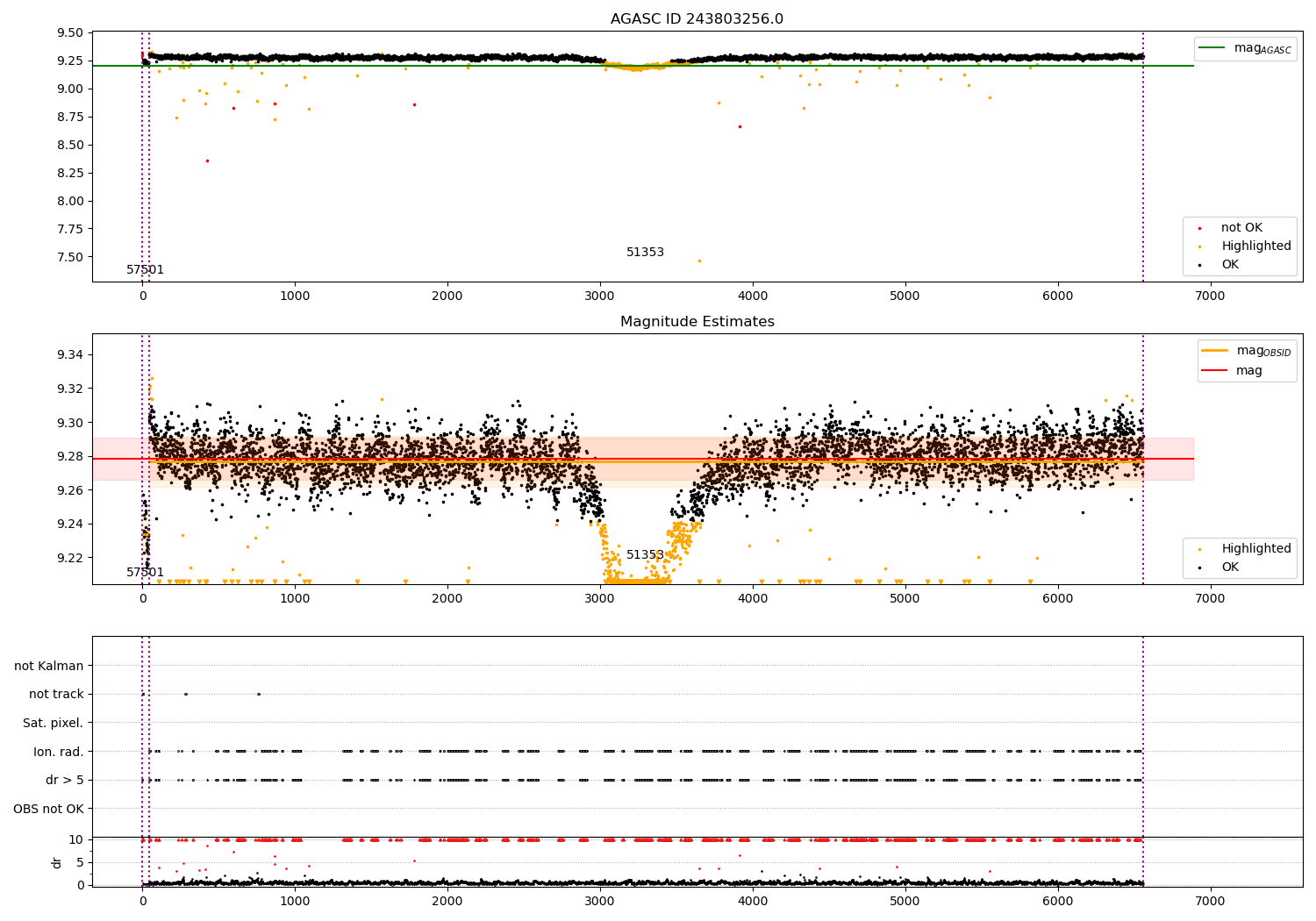1316x921 pixels.
Task: Click the 'not track' row label
Action: pyautogui.click(x=56, y=694)
